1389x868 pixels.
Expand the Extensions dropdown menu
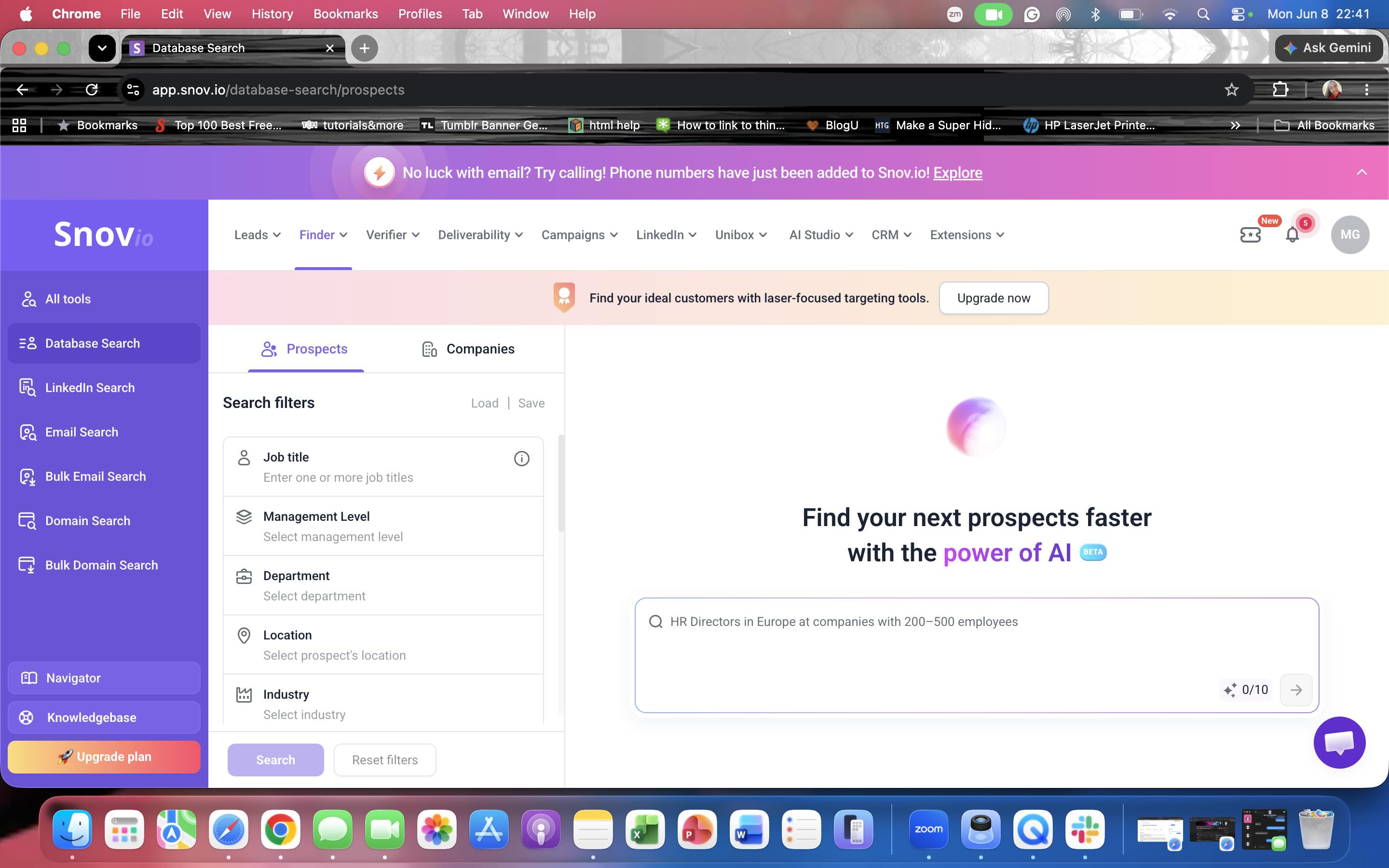pyautogui.click(x=967, y=235)
